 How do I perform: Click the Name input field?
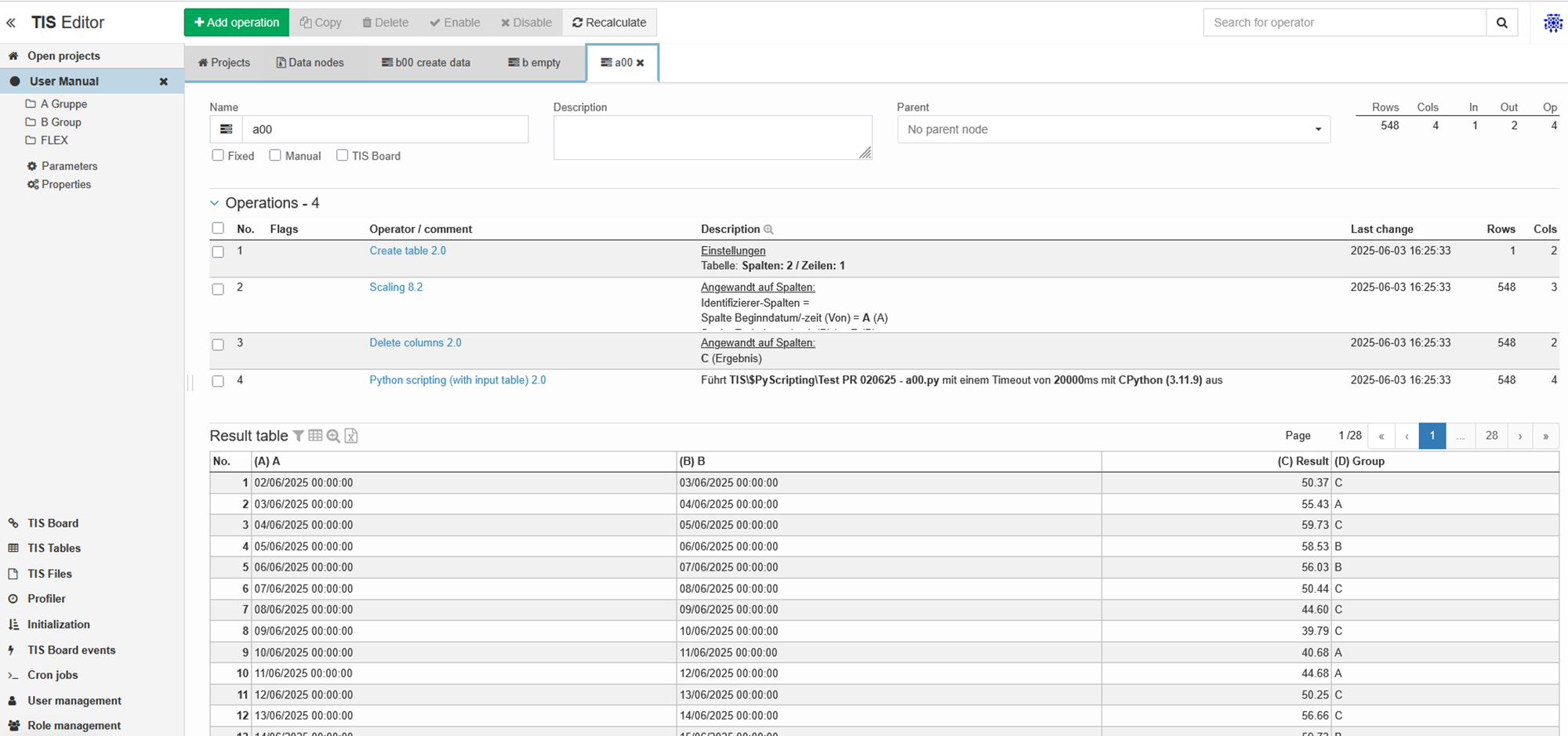pos(385,129)
